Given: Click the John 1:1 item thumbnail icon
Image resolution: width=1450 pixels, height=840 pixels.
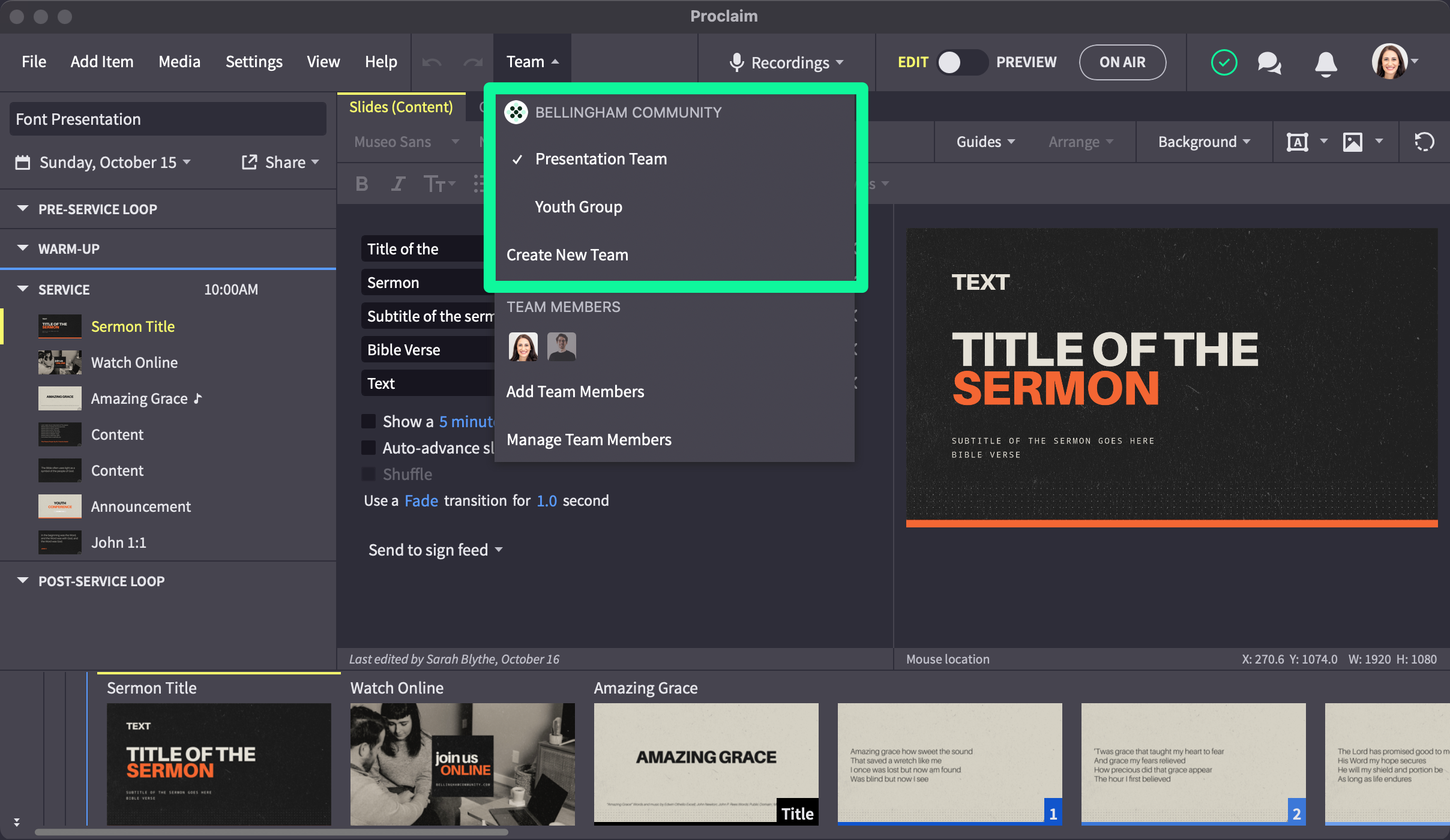Looking at the screenshot, I should (60, 542).
